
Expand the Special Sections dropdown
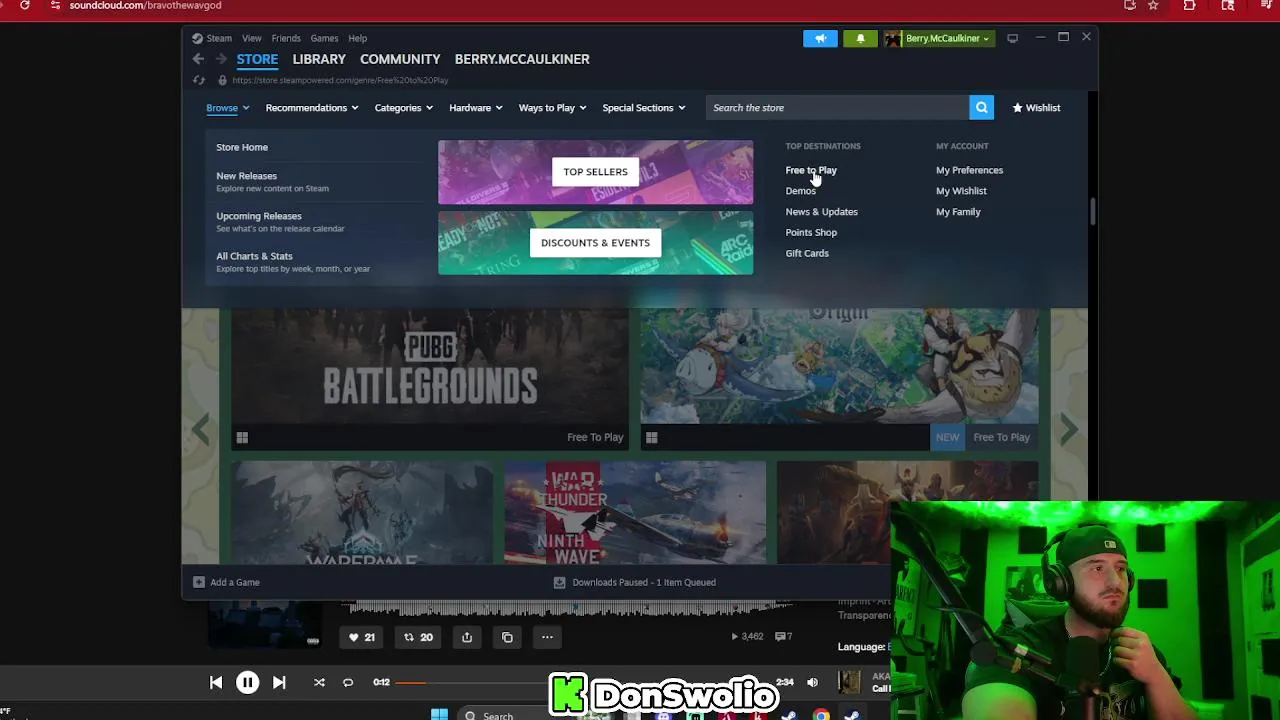[x=644, y=108]
